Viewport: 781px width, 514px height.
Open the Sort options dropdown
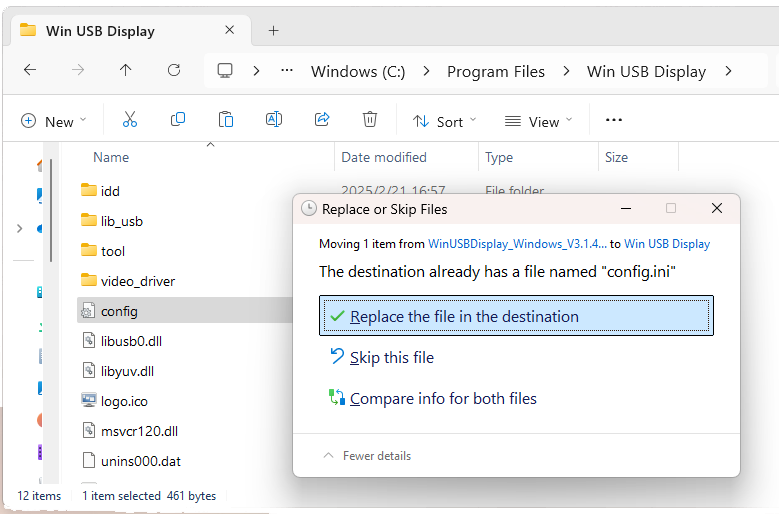click(x=445, y=121)
